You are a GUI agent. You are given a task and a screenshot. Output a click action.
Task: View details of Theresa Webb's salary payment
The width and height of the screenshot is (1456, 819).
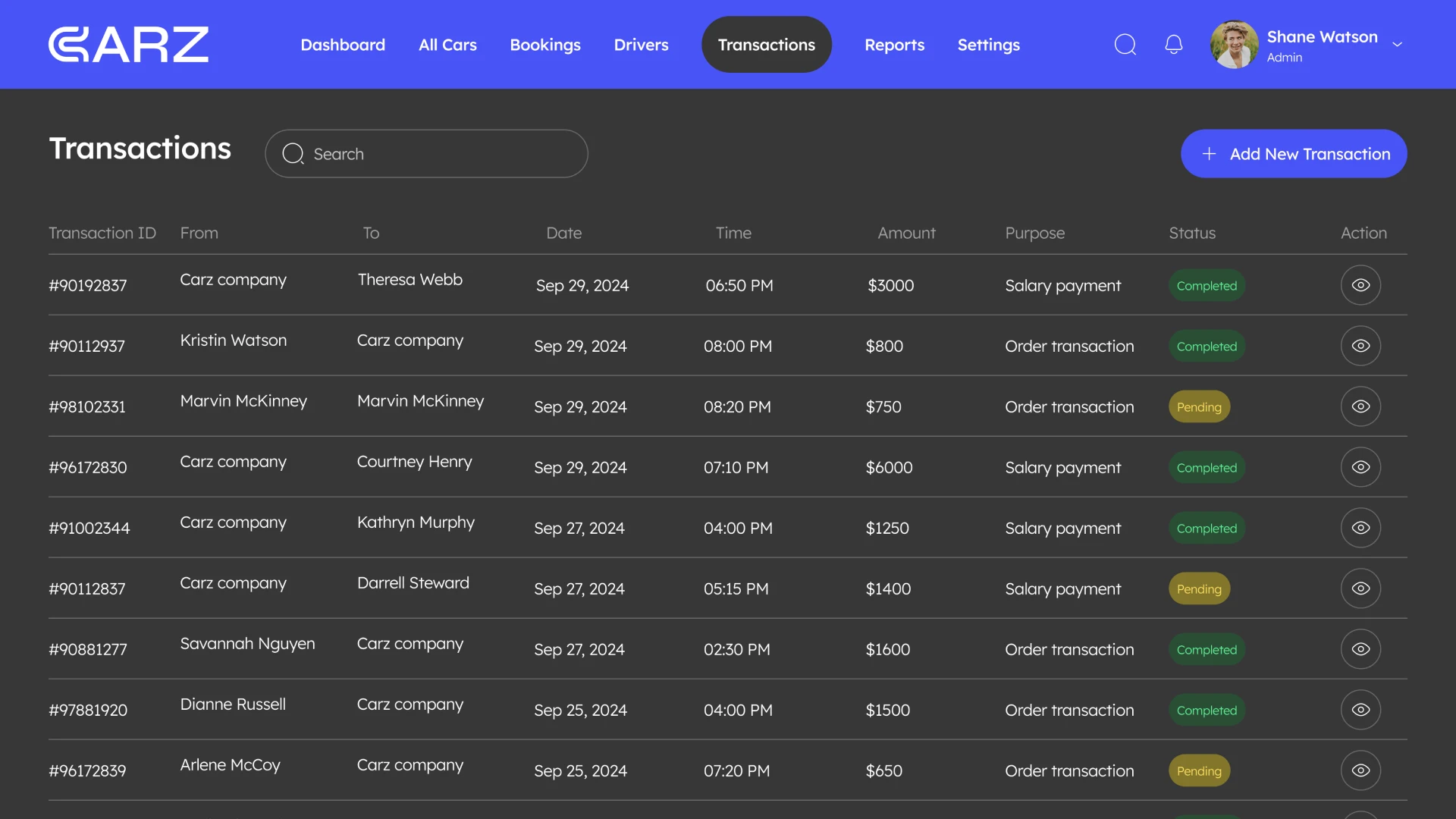[x=1360, y=285]
